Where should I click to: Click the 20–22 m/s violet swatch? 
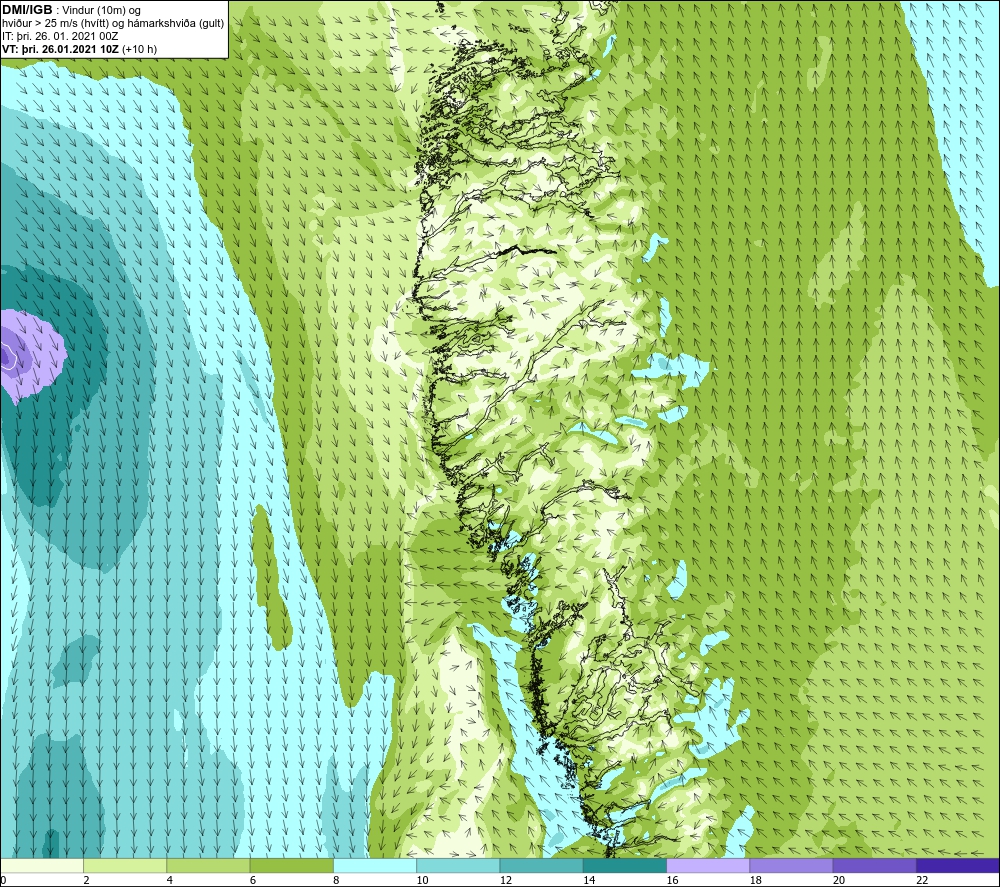(x=874, y=865)
